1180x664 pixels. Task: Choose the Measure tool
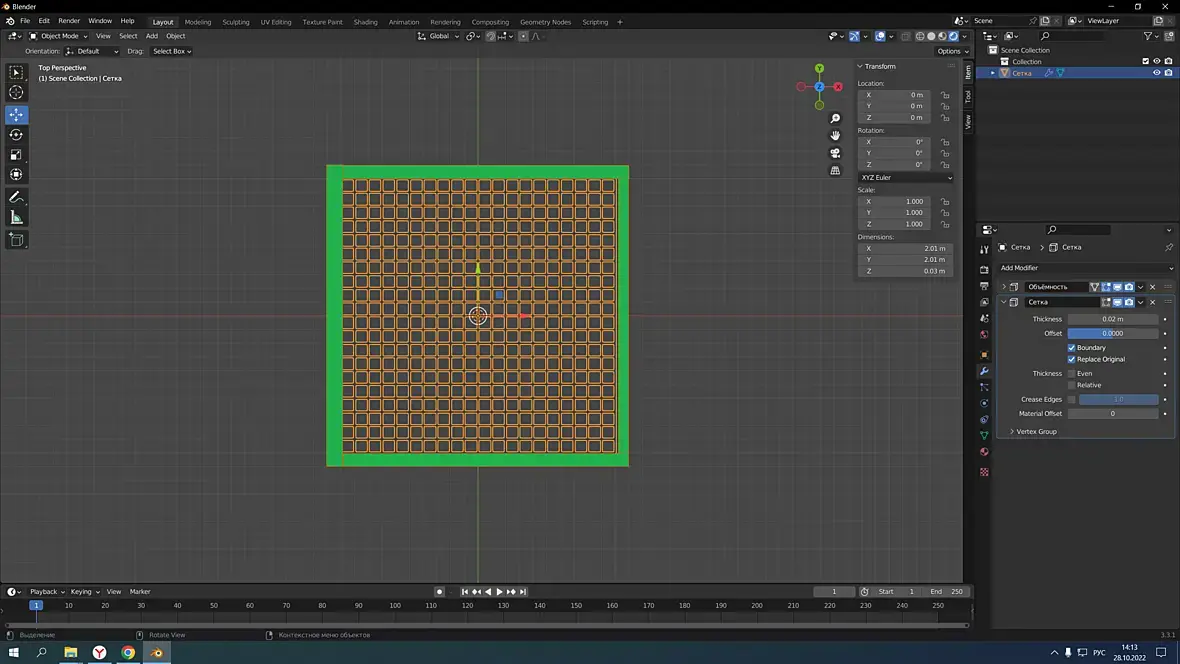point(16,218)
